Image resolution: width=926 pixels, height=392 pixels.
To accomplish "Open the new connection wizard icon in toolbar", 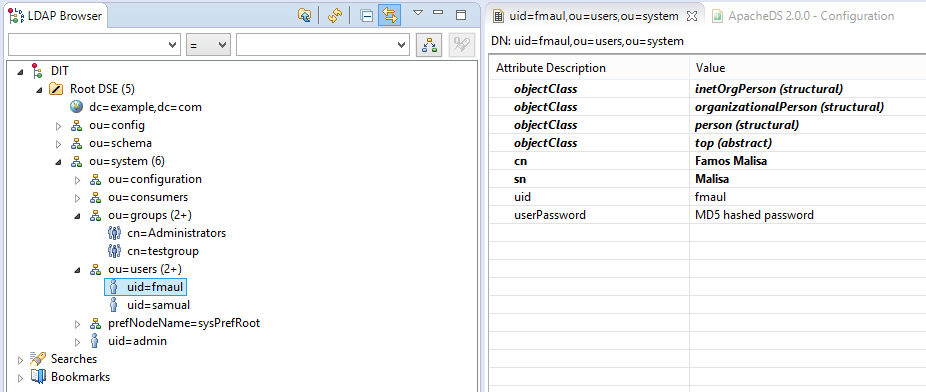I will pos(305,15).
